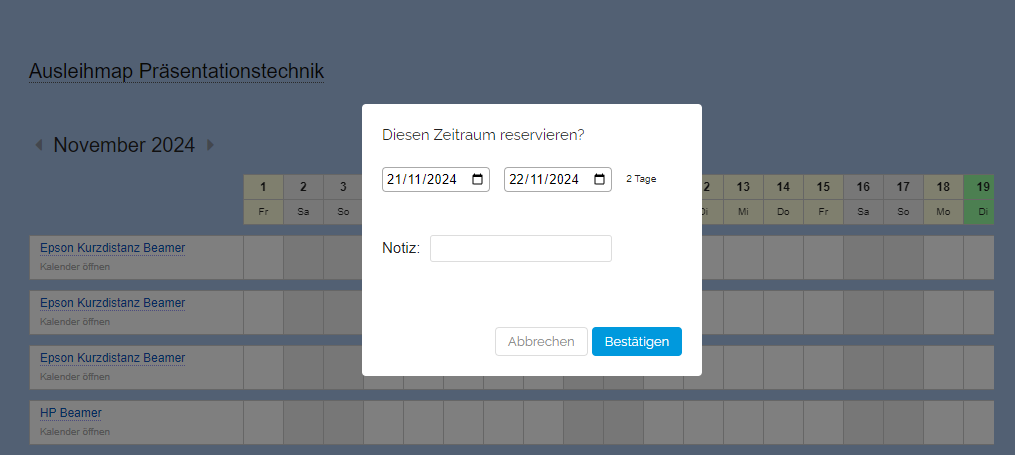Click the start date 21/11/2024 field
1015x455 pixels.
click(x=422, y=180)
